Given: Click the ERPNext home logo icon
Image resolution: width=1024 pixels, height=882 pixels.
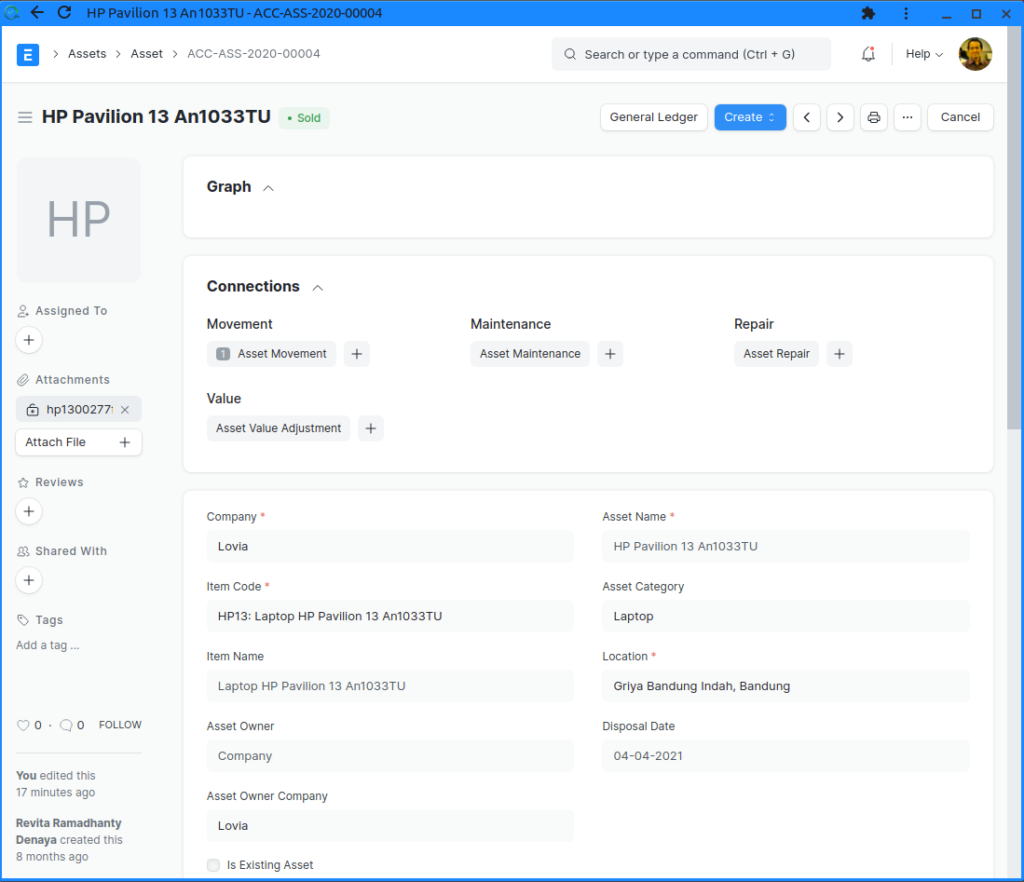Looking at the screenshot, I should point(27,54).
